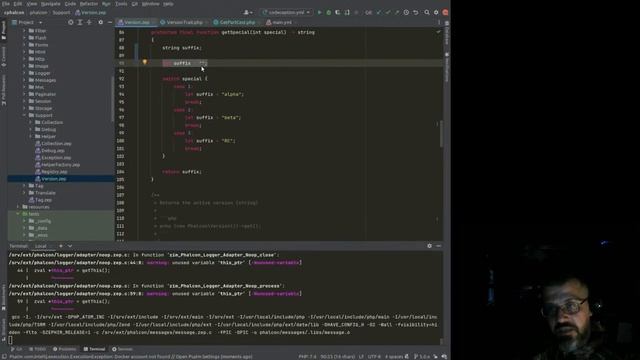640x360 pixels.
Task: Open the Project tool window sidebar button
Action: point(4,31)
